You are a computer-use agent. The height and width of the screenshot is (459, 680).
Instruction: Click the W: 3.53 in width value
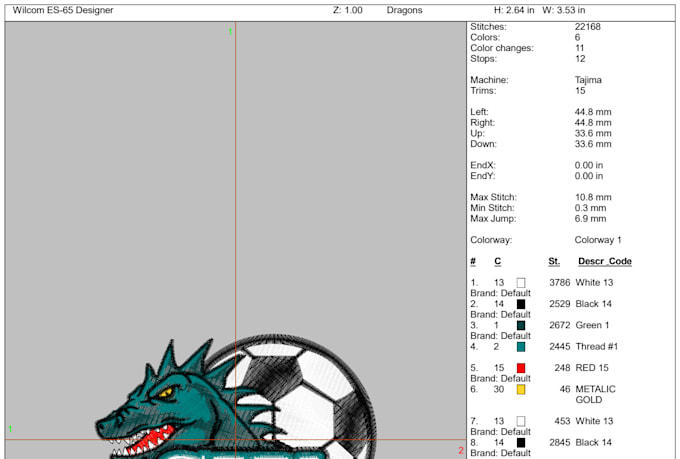tap(563, 10)
